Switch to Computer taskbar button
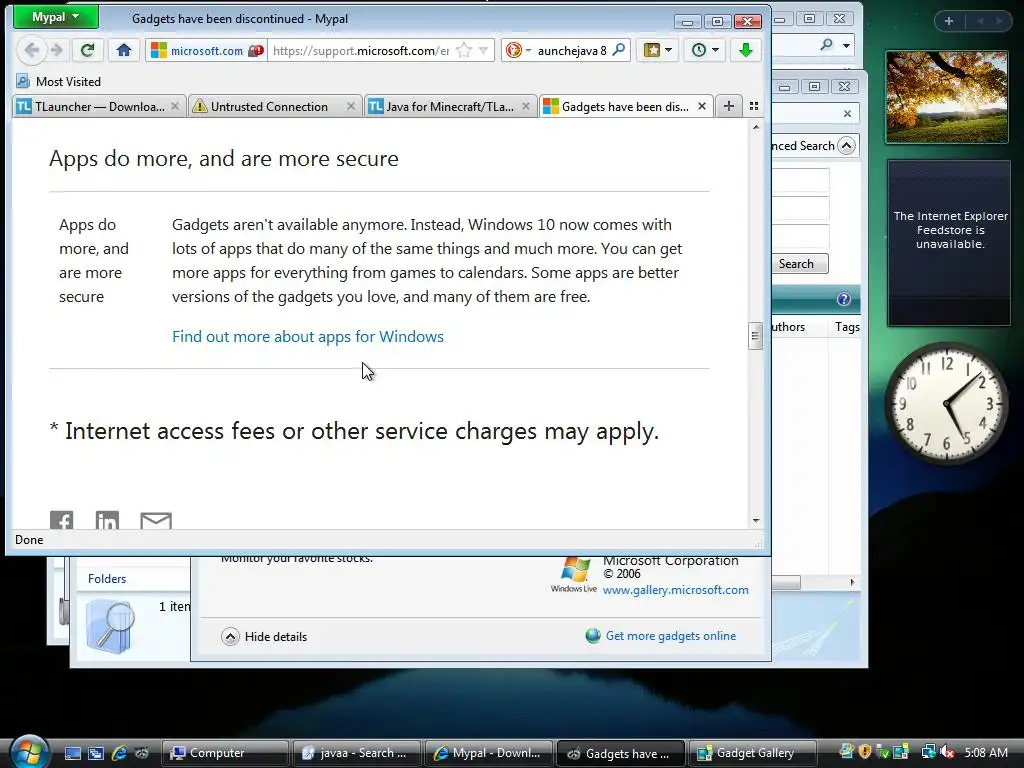Viewport: 1024px width, 768px height. pyautogui.click(x=225, y=753)
